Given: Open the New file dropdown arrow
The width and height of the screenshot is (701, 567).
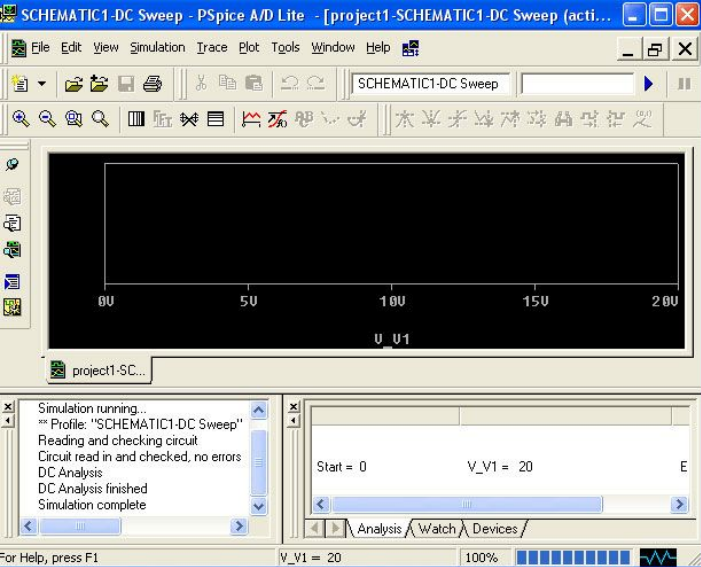Looking at the screenshot, I should [42, 84].
